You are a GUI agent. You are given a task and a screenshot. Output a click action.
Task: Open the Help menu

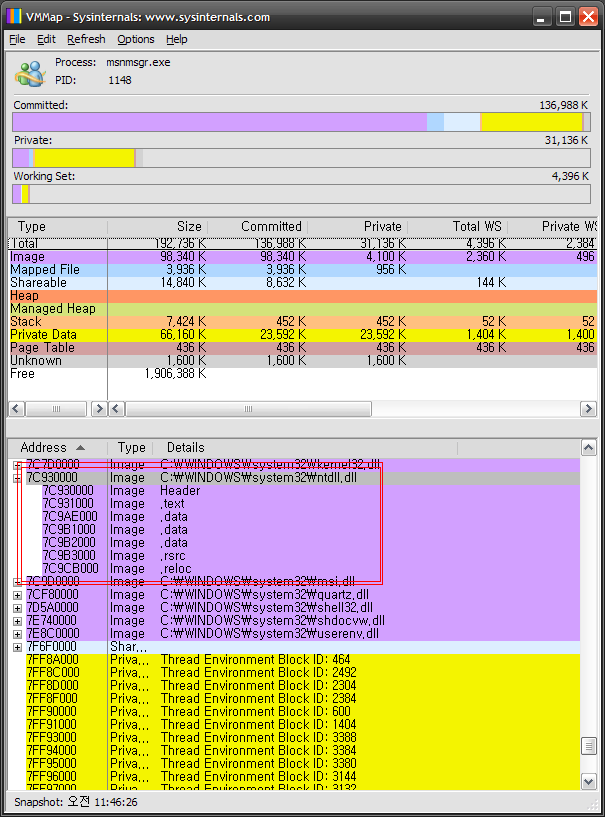(177, 39)
